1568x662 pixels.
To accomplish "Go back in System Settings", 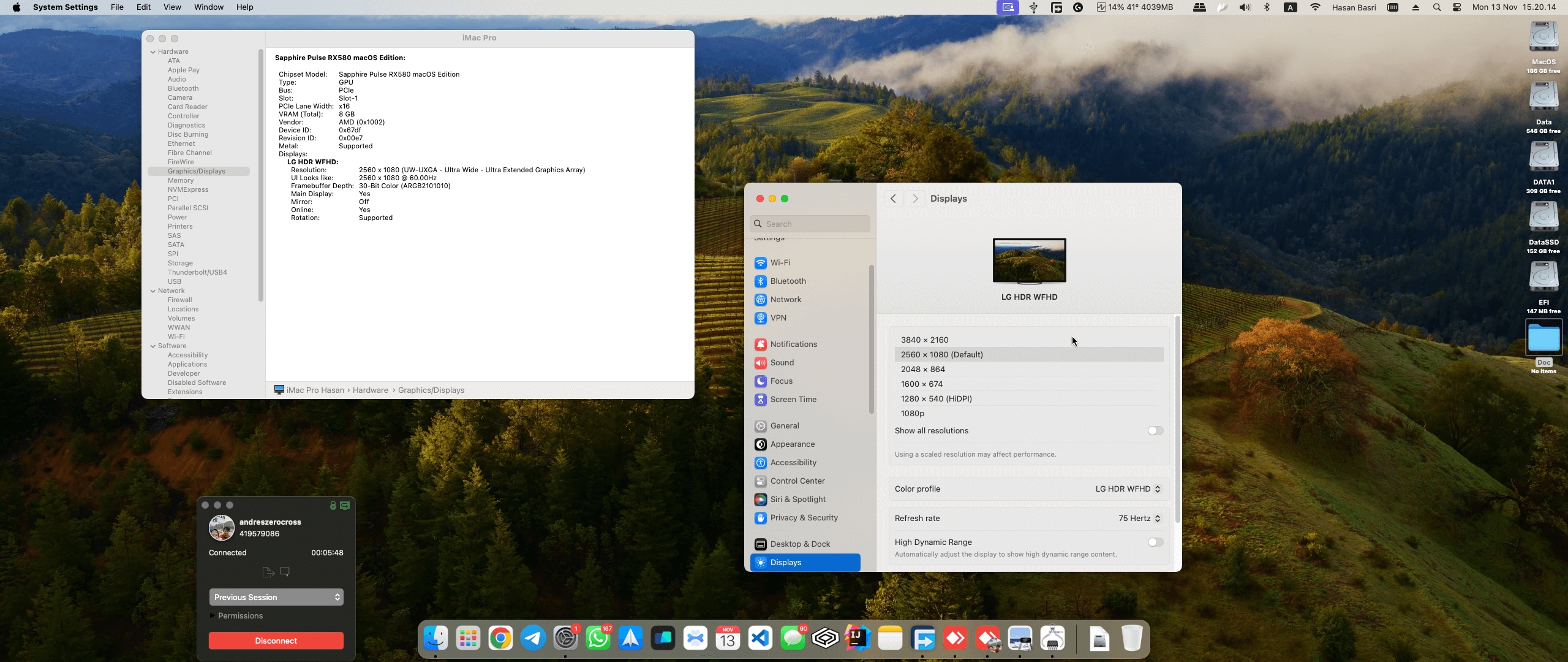I will coord(894,199).
